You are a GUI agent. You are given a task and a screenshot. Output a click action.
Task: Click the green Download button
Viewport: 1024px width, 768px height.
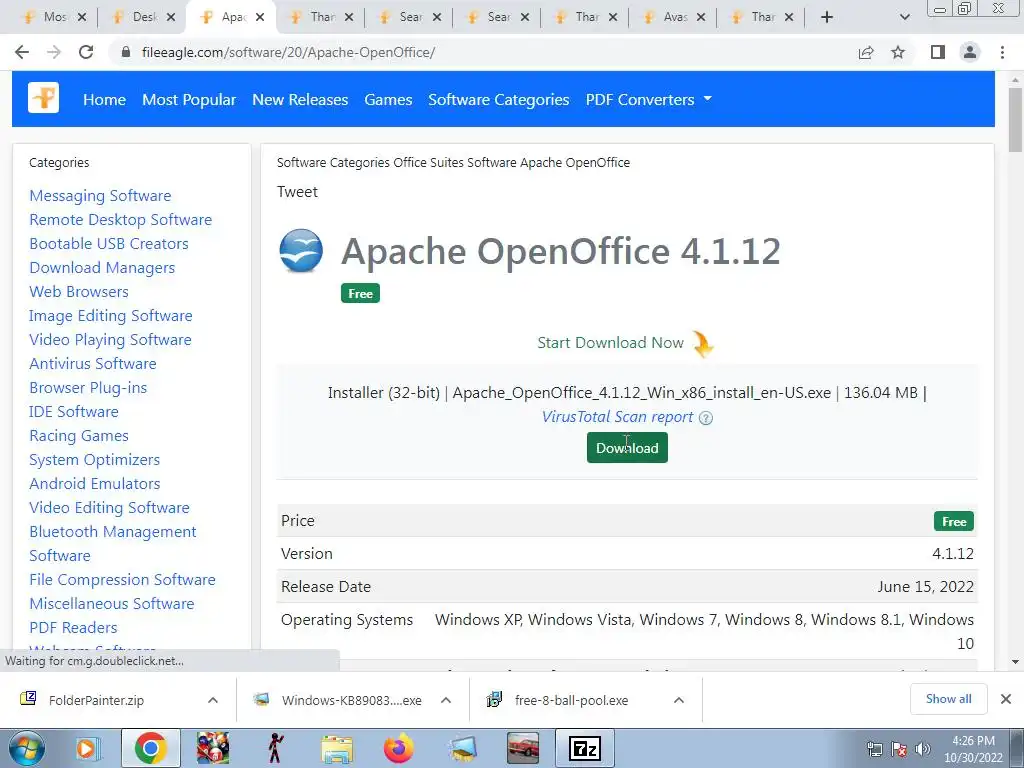pos(627,447)
